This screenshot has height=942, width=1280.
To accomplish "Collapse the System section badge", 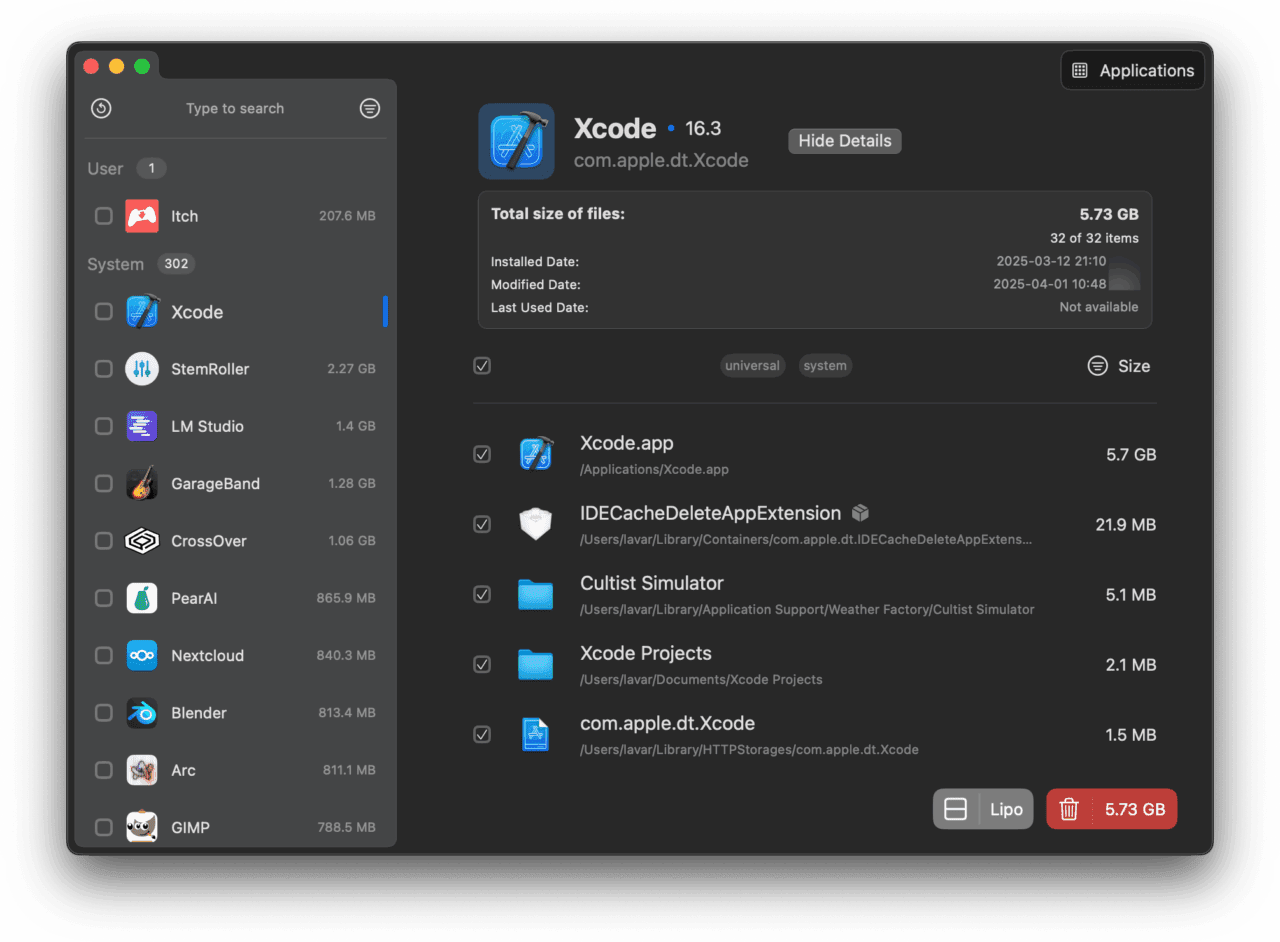I will [176, 264].
